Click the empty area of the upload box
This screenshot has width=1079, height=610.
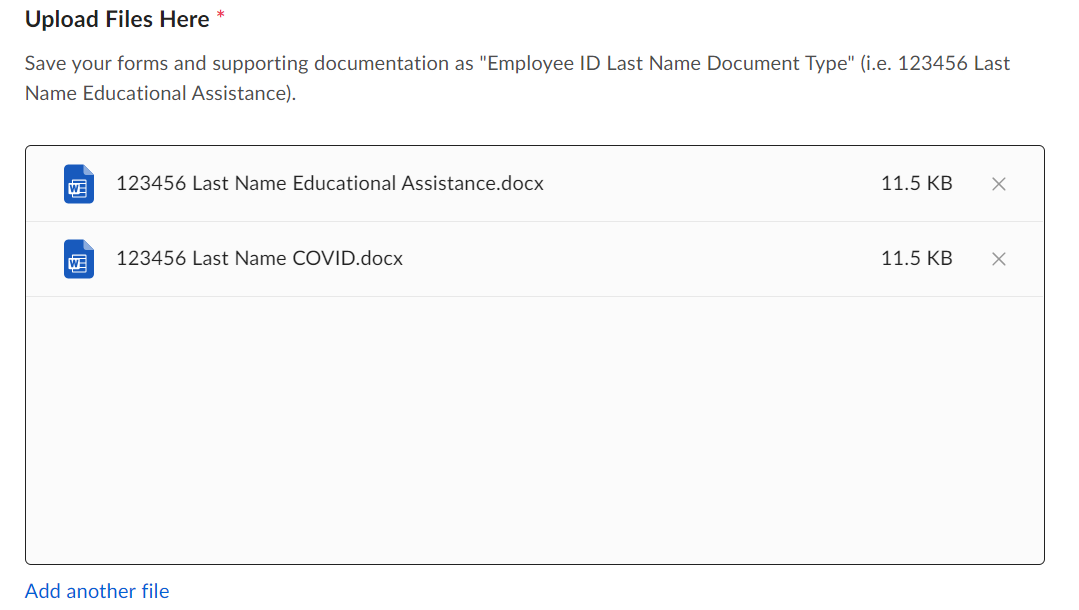coord(535,430)
